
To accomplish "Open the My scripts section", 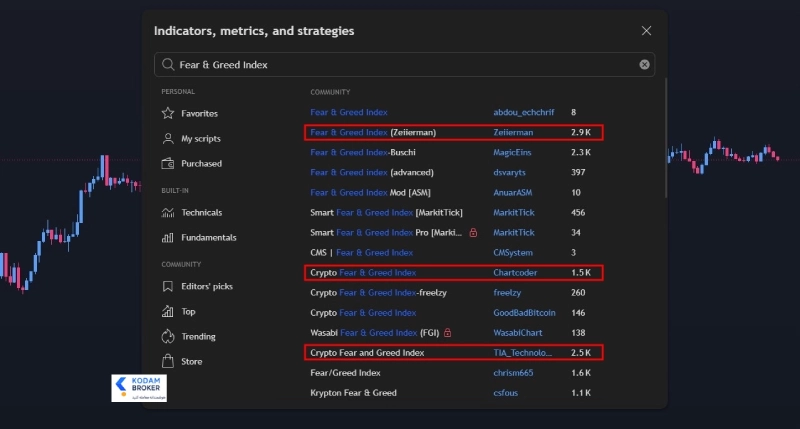I will pos(201,138).
